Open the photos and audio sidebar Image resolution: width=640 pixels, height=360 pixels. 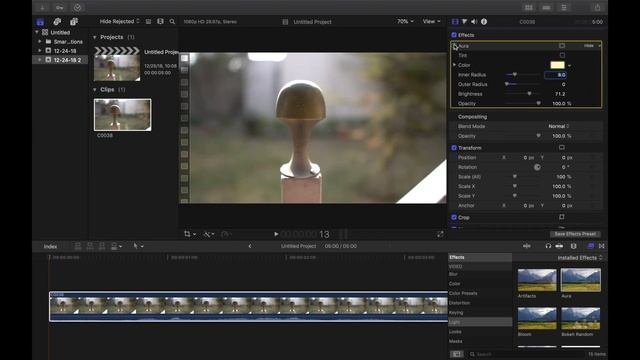pyautogui.click(x=57, y=22)
